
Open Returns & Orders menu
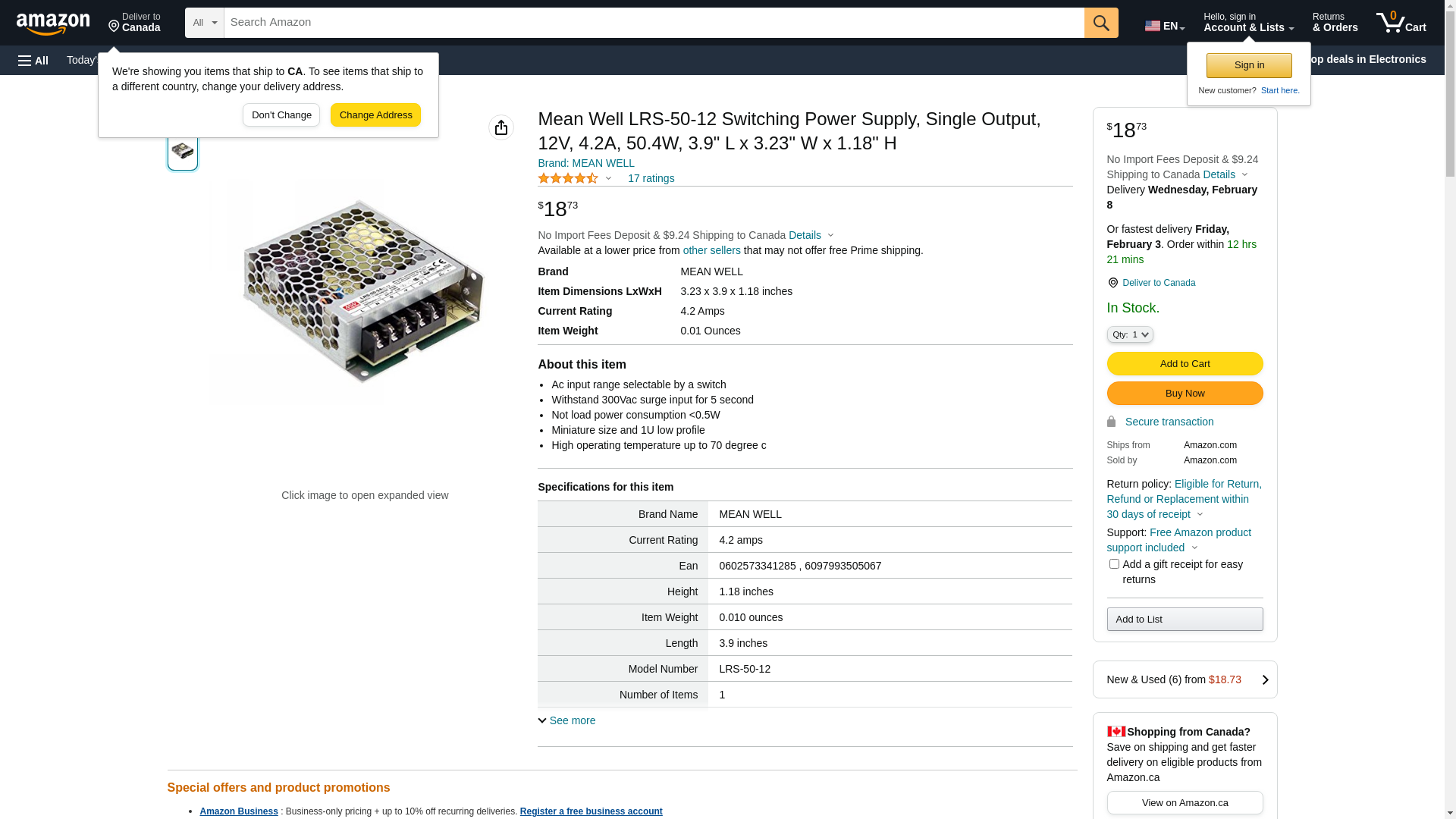click(x=1335, y=23)
